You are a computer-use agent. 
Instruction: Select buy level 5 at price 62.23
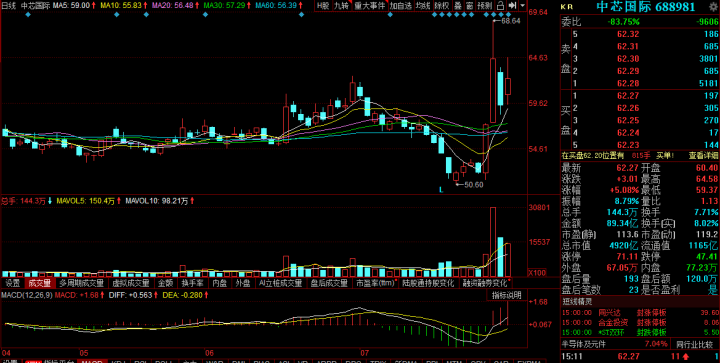(x=646, y=145)
